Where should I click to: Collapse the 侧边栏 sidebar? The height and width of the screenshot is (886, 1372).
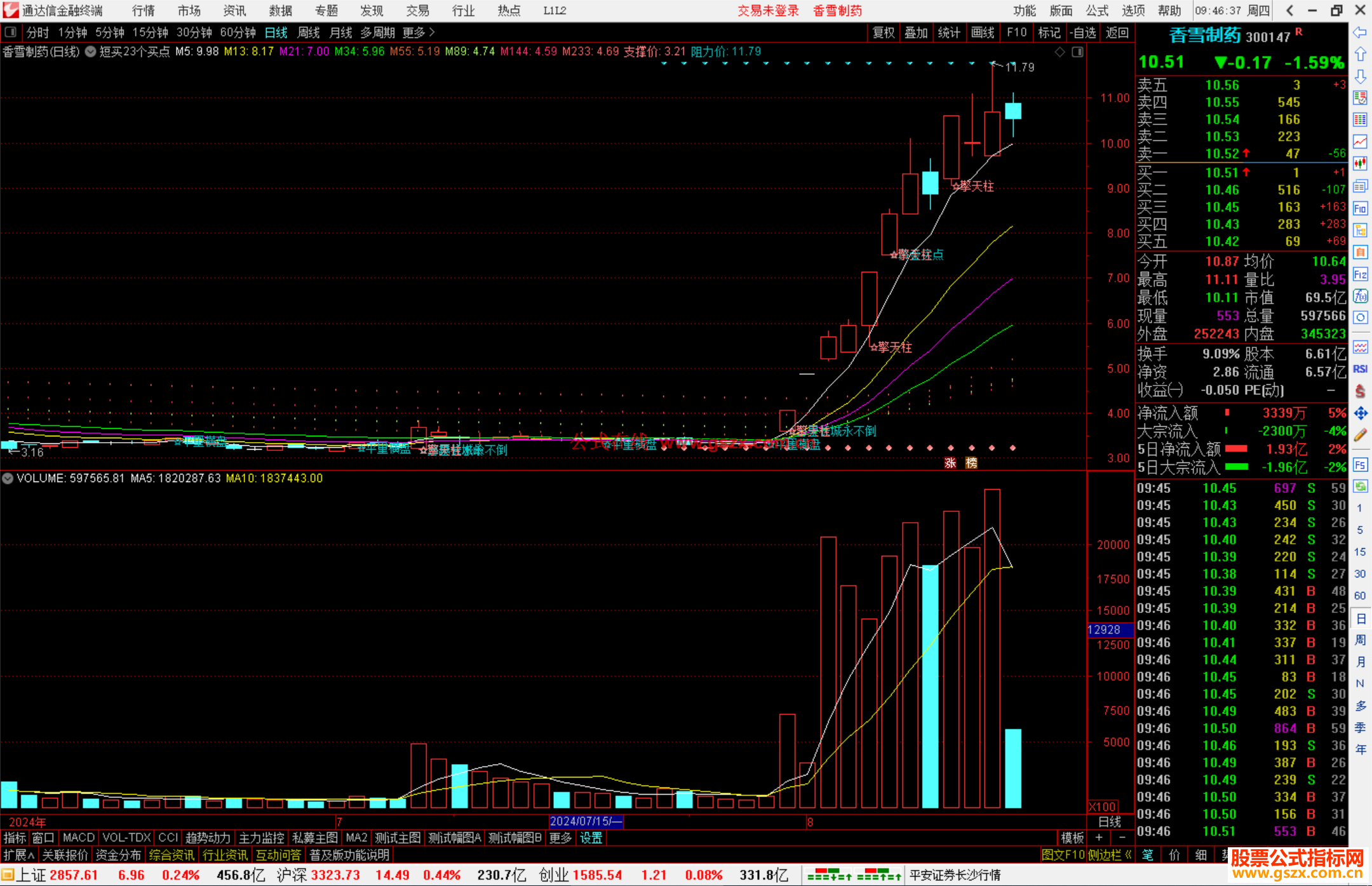point(1110,855)
